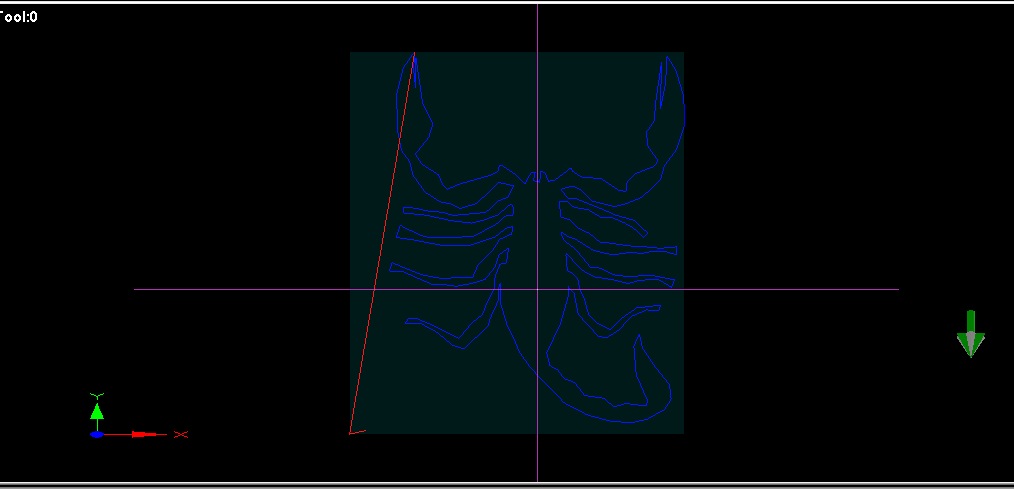The height and width of the screenshot is (489, 1014).
Task: Click the green downward tool position cone
Action: tap(970, 334)
